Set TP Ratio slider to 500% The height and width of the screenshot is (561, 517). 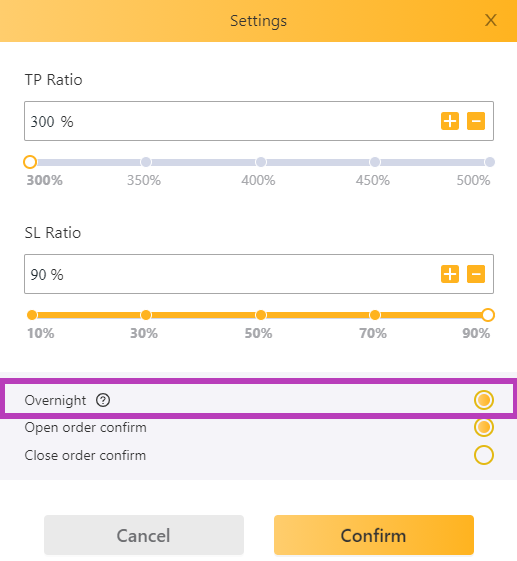[x=489, y=162]
